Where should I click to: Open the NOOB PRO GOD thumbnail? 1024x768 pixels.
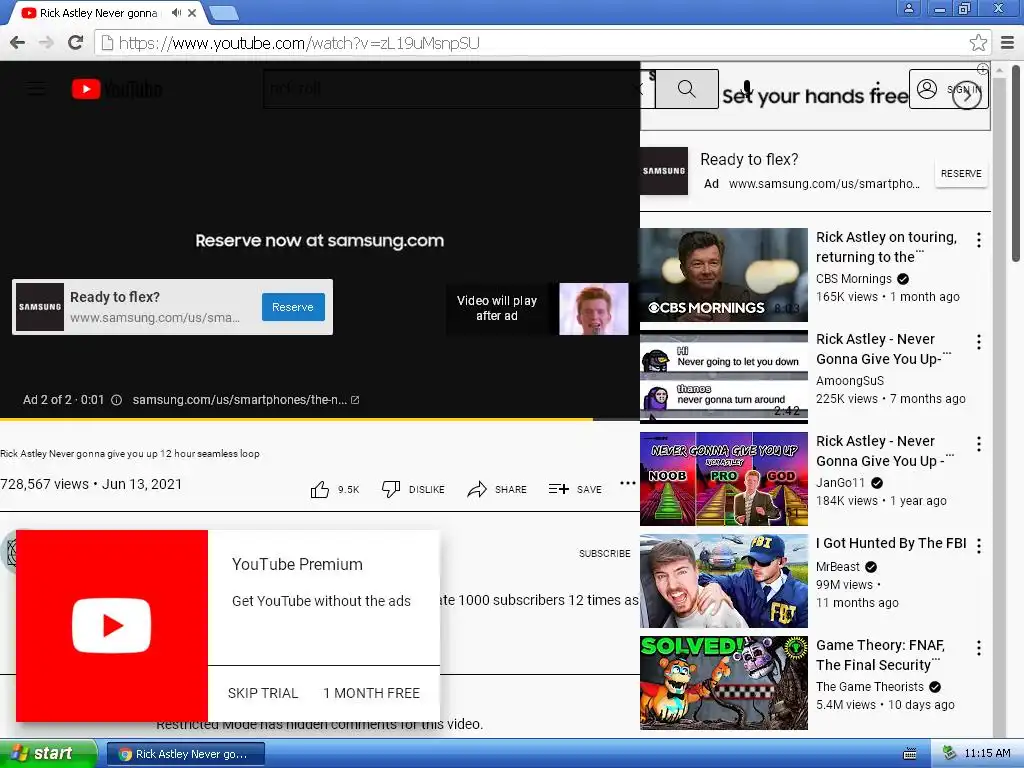[724, 479]
